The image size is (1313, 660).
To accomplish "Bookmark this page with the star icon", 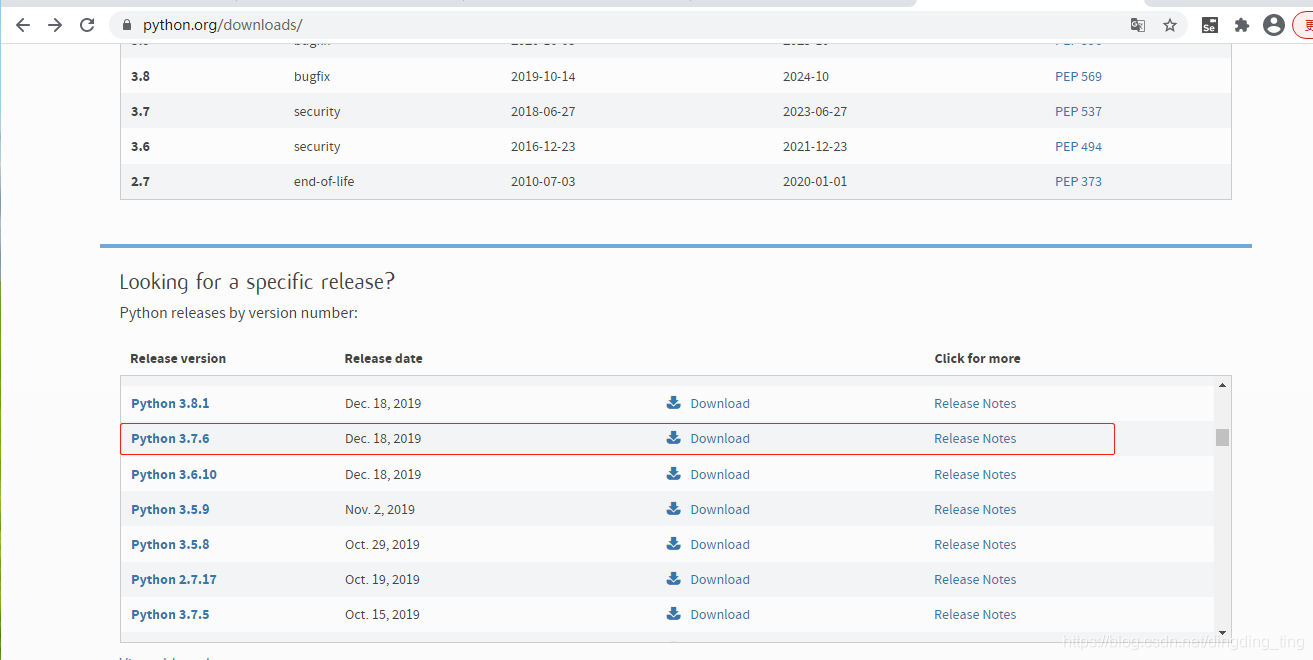I will 1170,25.
